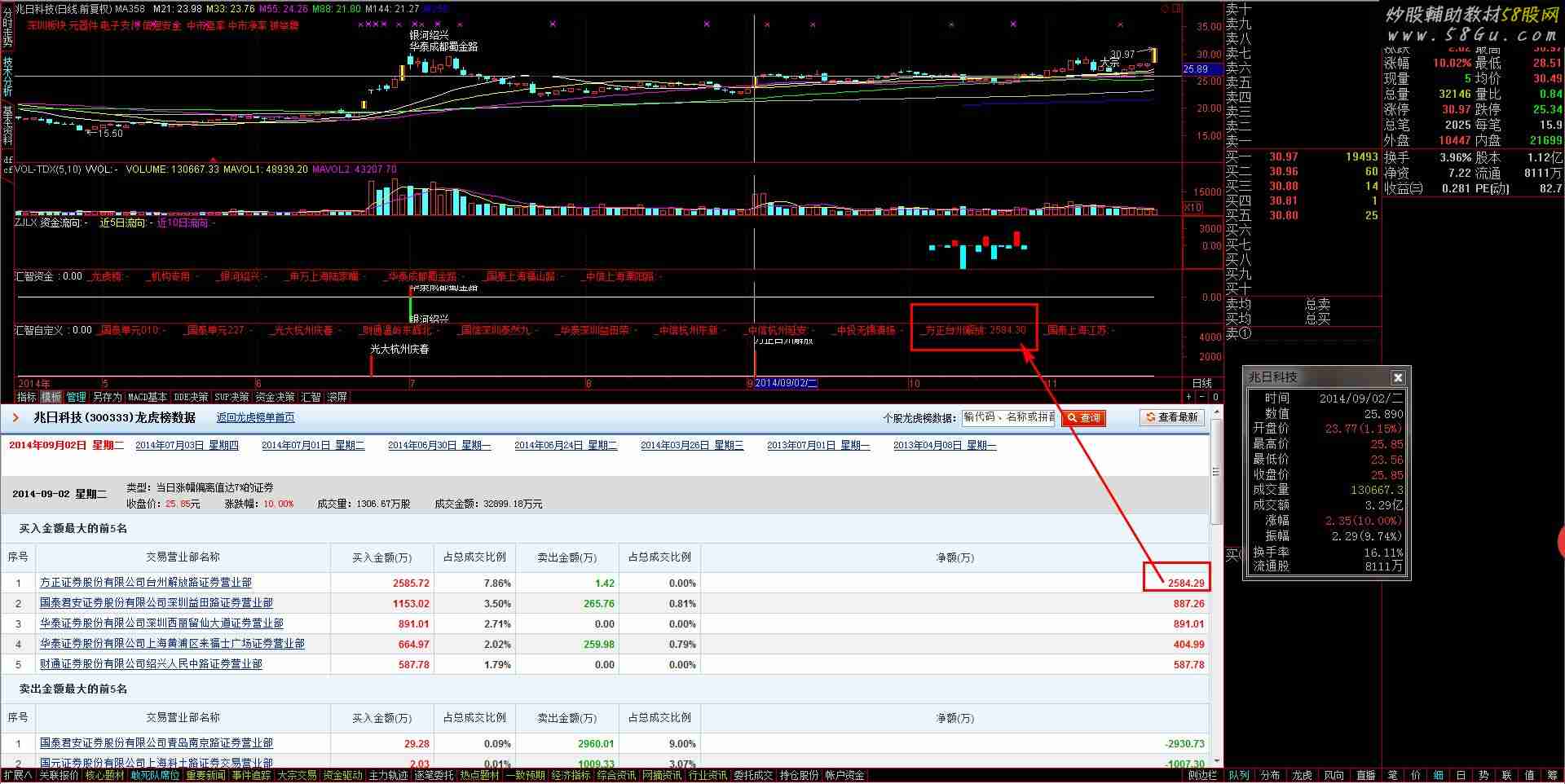
Task: Click the 查询 search button
Action: coord(1083,417)
